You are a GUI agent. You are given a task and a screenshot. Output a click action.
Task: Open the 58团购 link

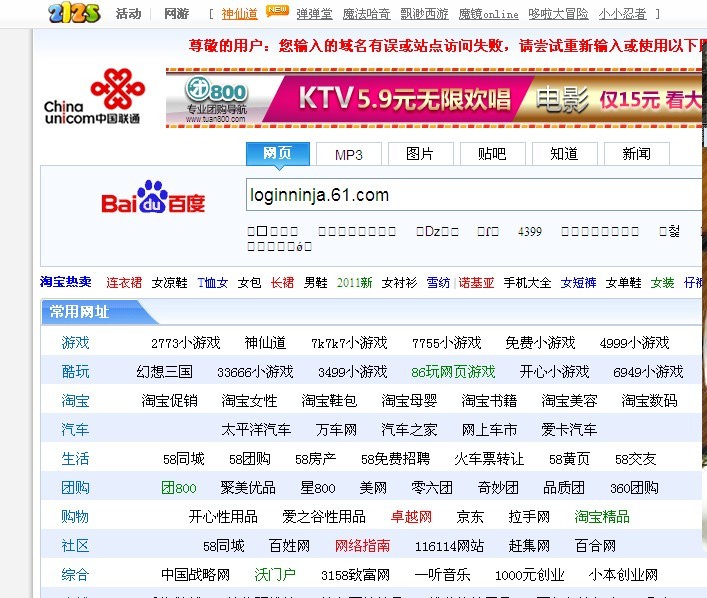coord(250,459)
